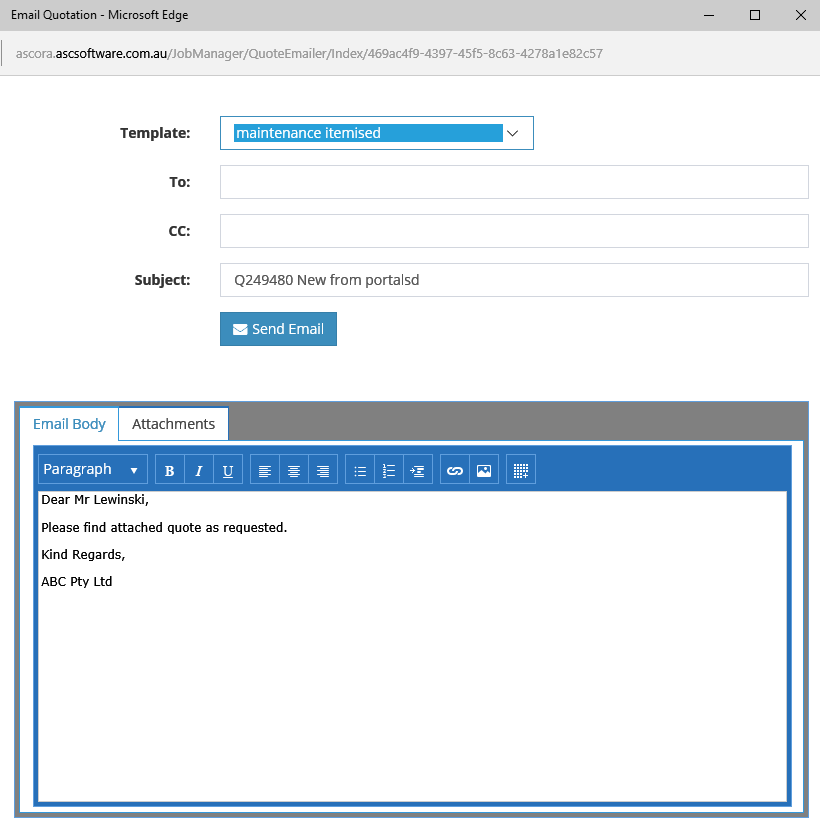Close the Email Quotation window

(801, 15)
